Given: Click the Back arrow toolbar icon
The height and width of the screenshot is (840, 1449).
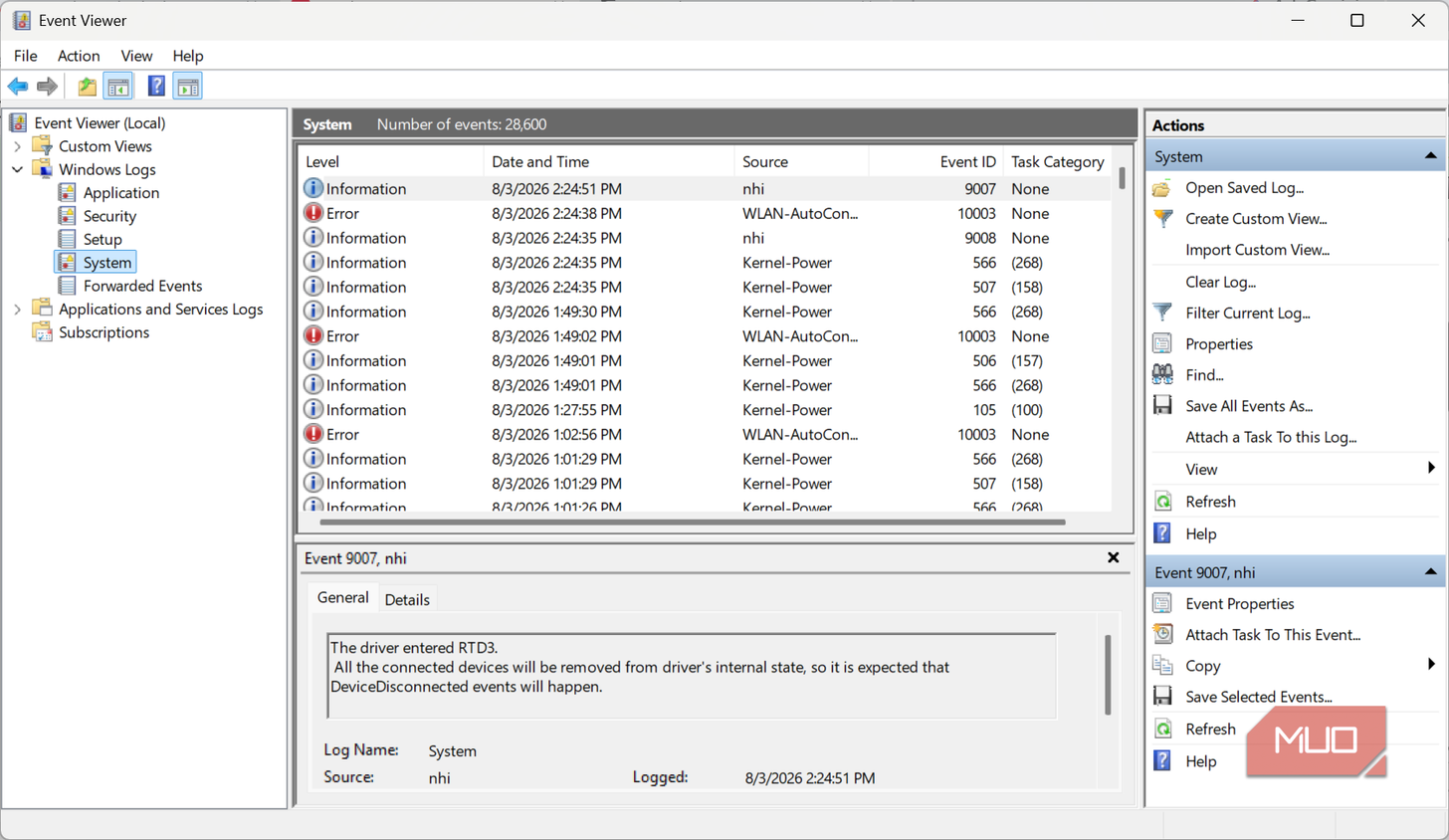Looking at the screenshot, I should pyautogui.click(x=18, y=87).
